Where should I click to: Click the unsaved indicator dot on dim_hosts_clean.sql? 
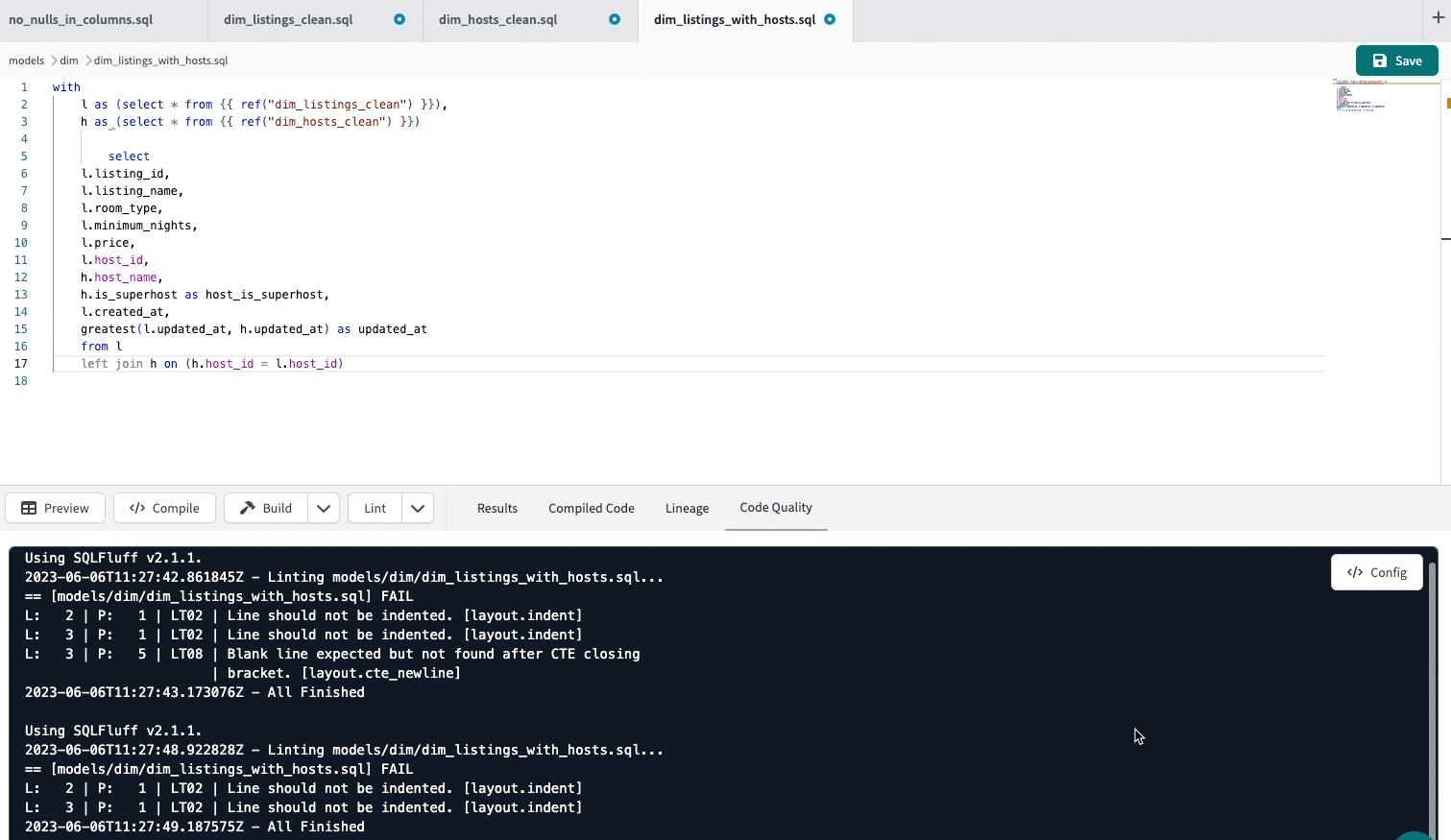614,18
